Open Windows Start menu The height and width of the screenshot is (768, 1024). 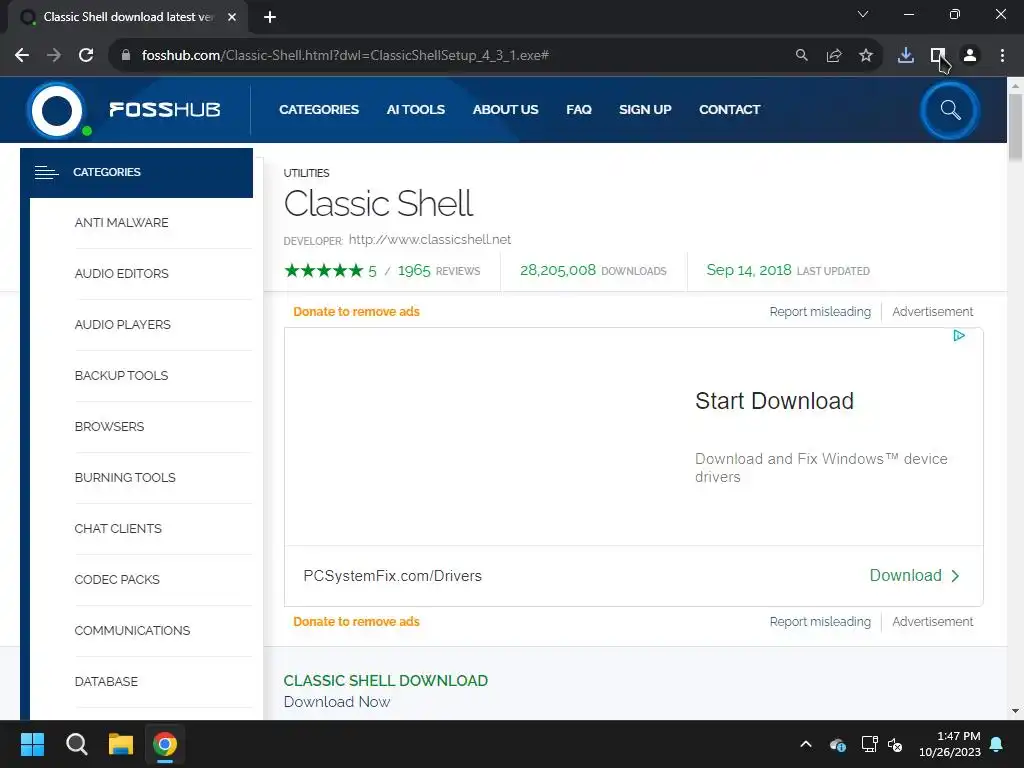click(x=32, y=744)
